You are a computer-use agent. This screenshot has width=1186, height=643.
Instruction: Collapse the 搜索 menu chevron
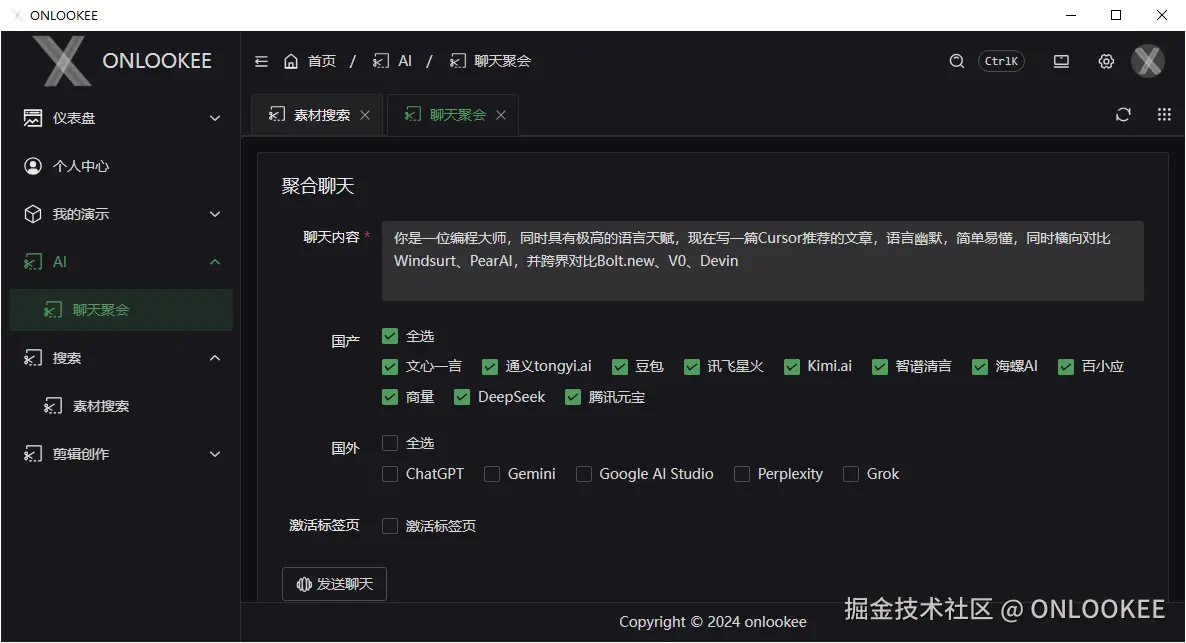tap(215, 358)
